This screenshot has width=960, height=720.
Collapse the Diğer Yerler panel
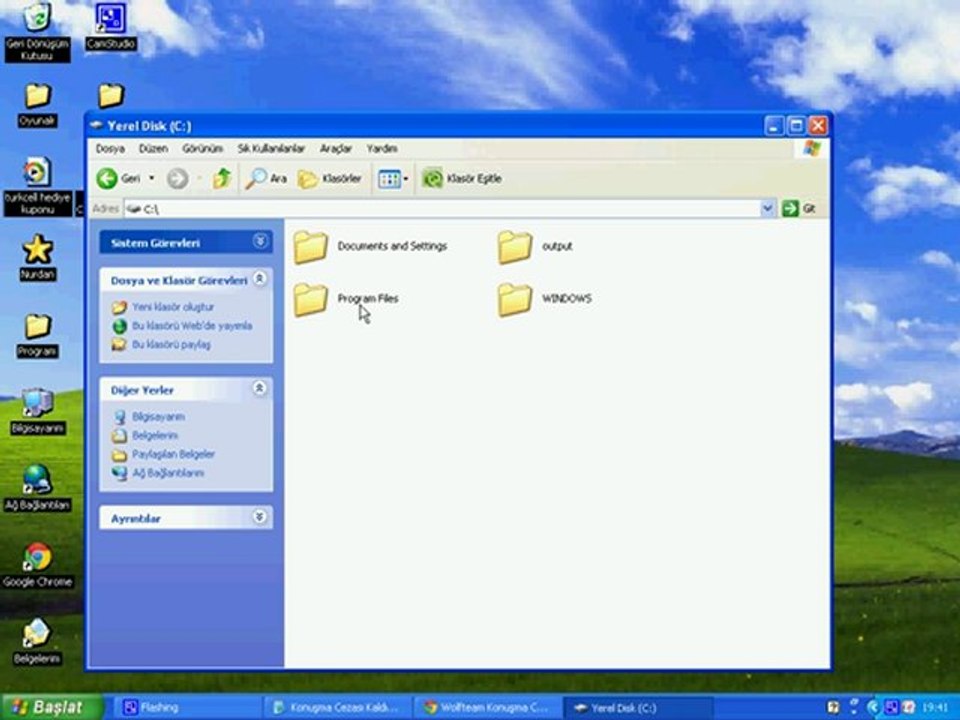click(x=260, y=388)
